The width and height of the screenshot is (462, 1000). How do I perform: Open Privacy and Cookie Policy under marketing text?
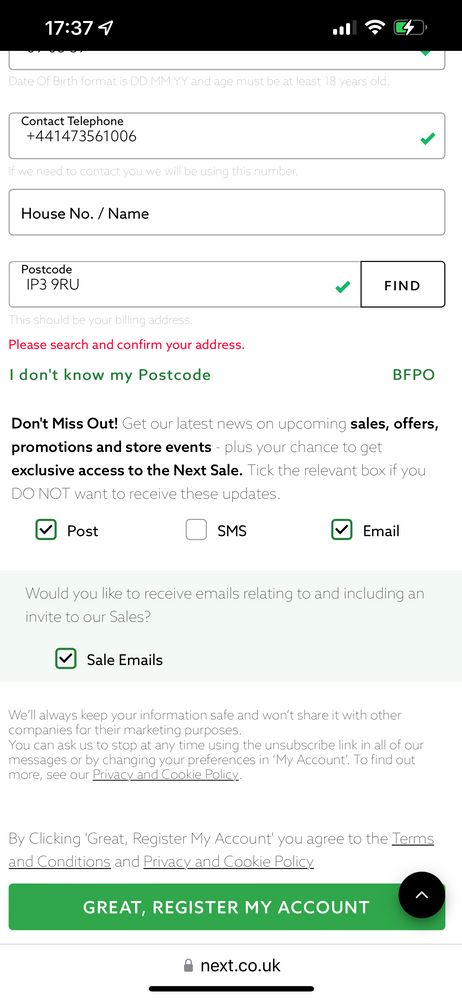coord(166,775)
